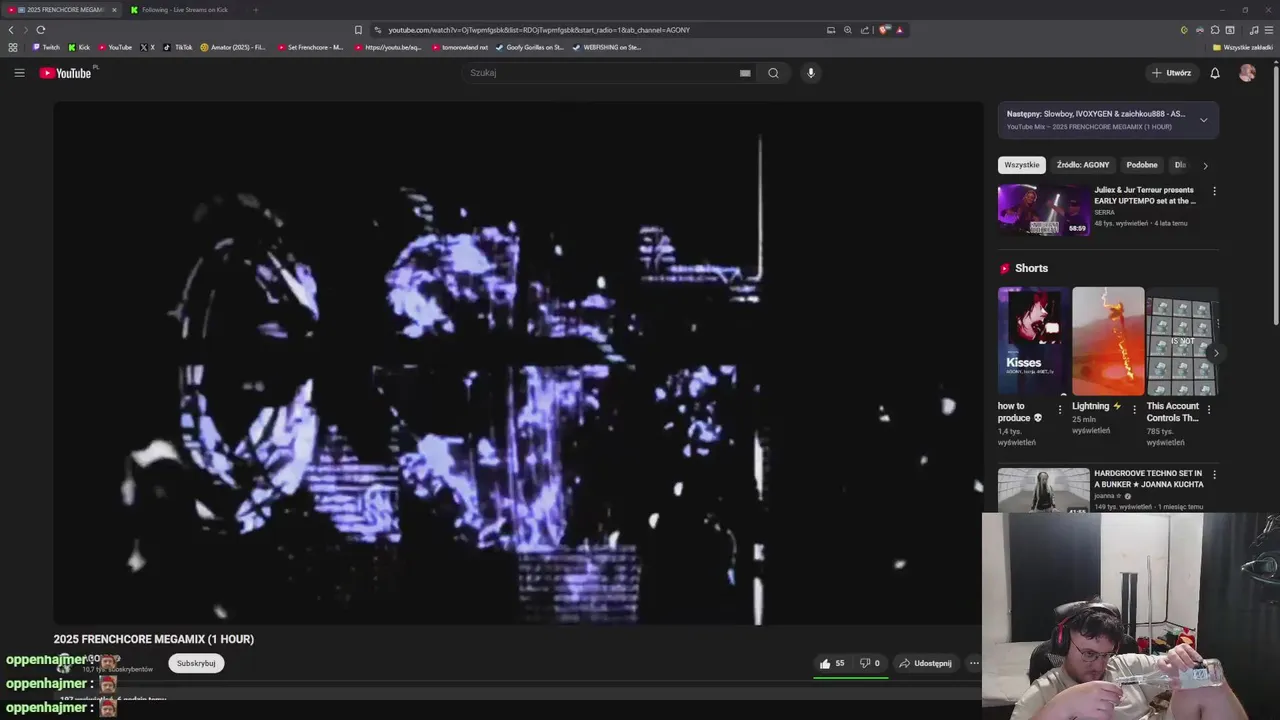Open Set Frenchcore bookmark
Viewport: 1280px width, 720px height.
click(310, 47)
